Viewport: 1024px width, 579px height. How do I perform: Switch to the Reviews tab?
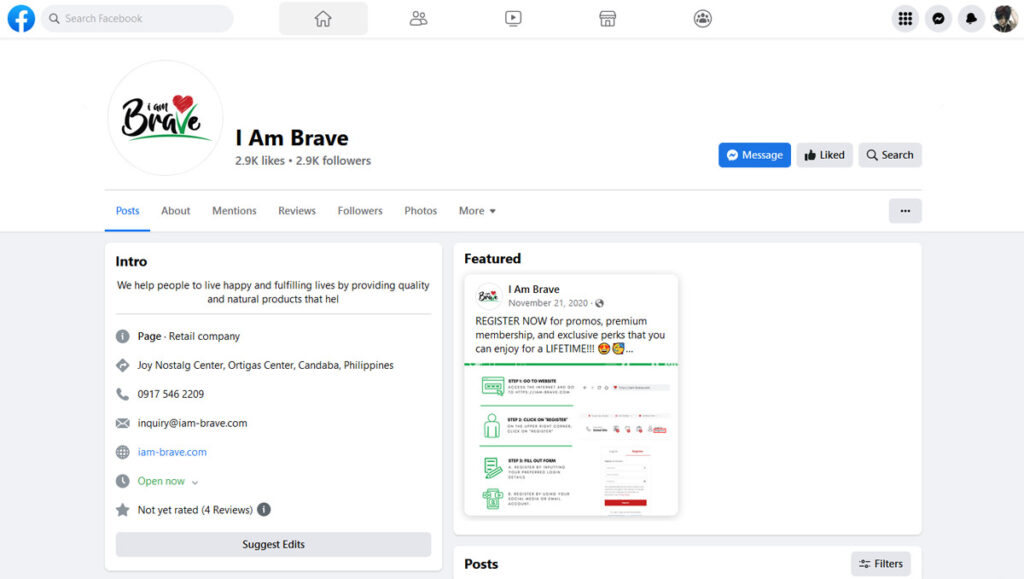pos(297,211)
